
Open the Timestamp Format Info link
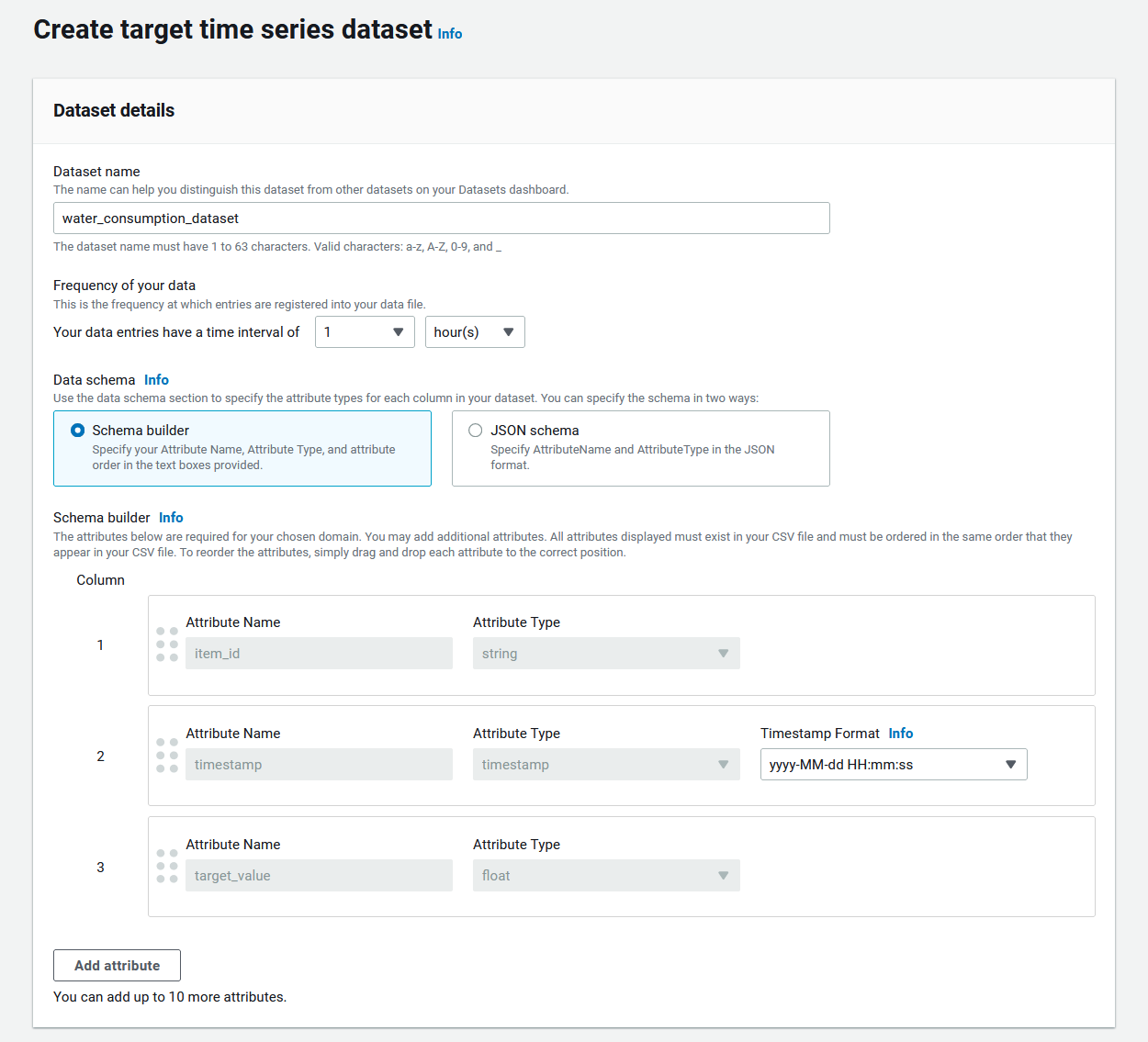point(900,734)
